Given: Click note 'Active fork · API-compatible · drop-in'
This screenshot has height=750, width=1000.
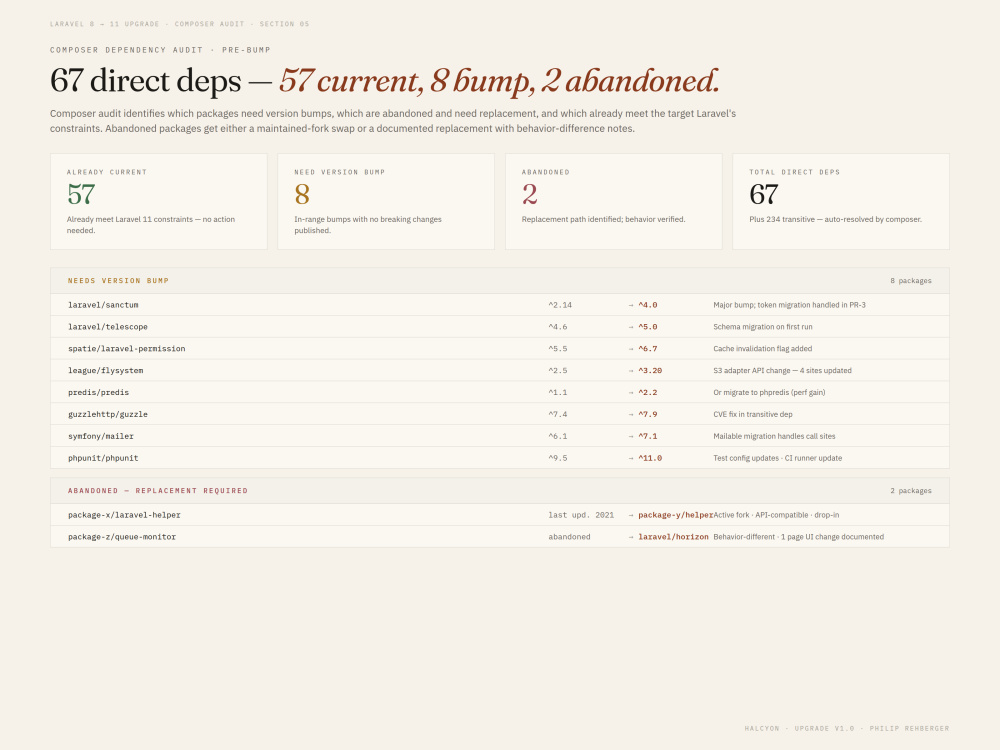Looking at the screenshot, I should pos(776,515).
